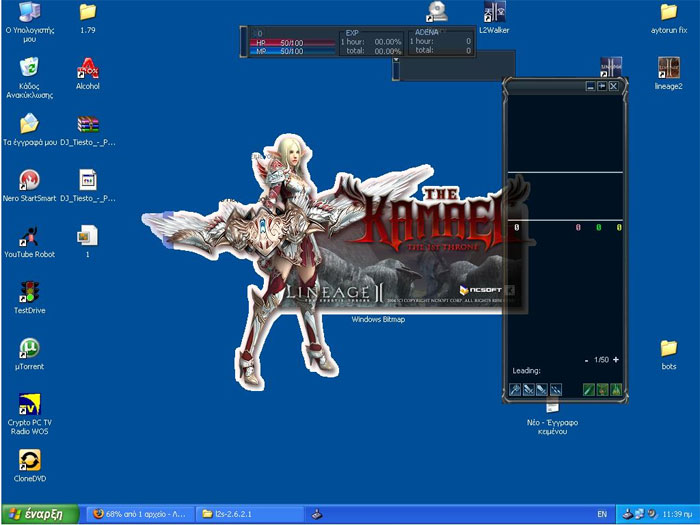Close the walker panel with X
The height and width of the screenshot is (525, 700).
(x=614, y=86)
